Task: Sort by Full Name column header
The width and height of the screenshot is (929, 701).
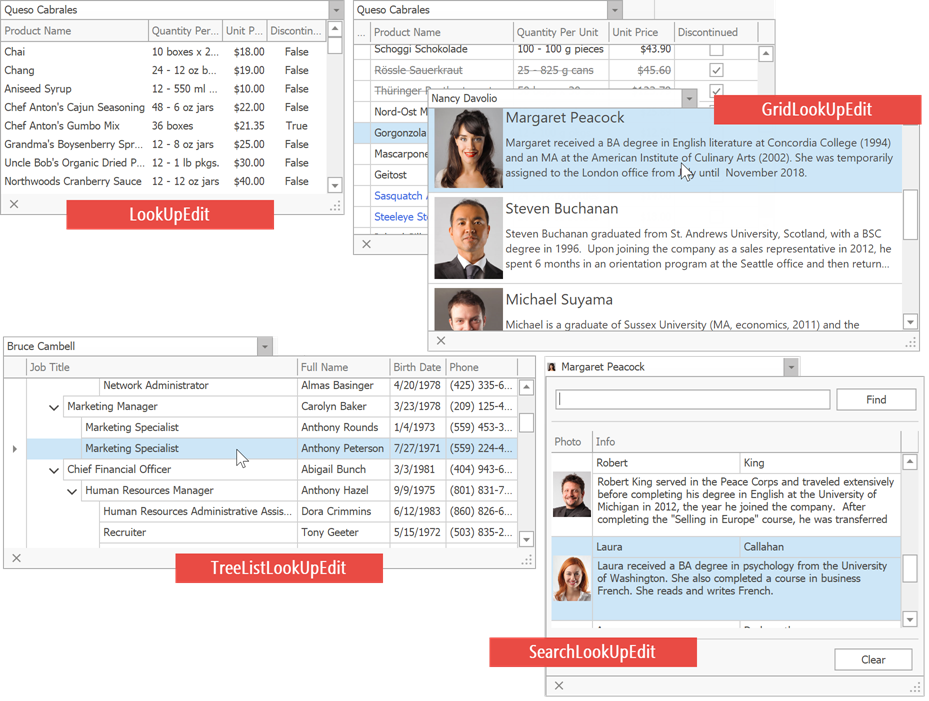Action: pos(343,367)
